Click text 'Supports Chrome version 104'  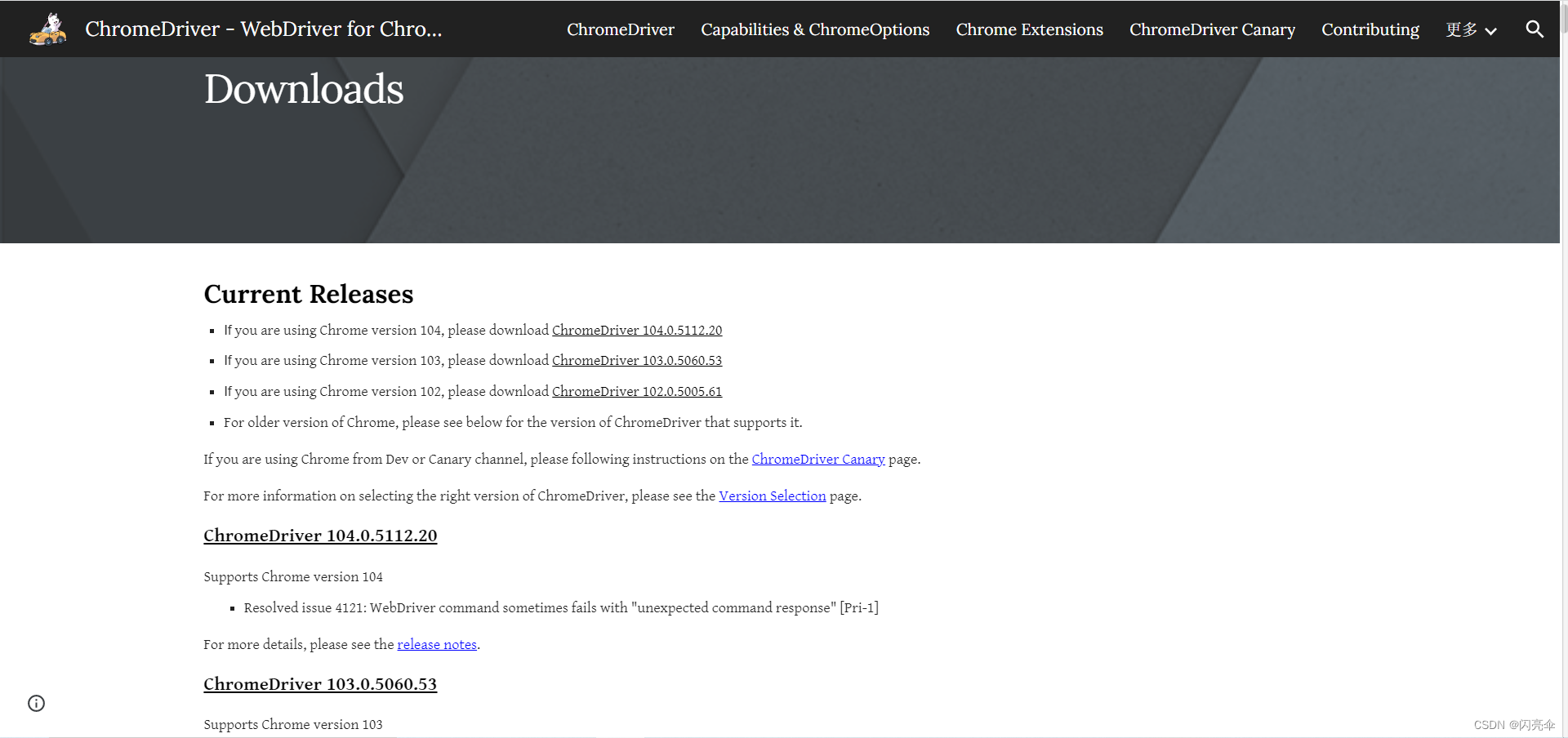pyautogui.click(x=293, y=576)
